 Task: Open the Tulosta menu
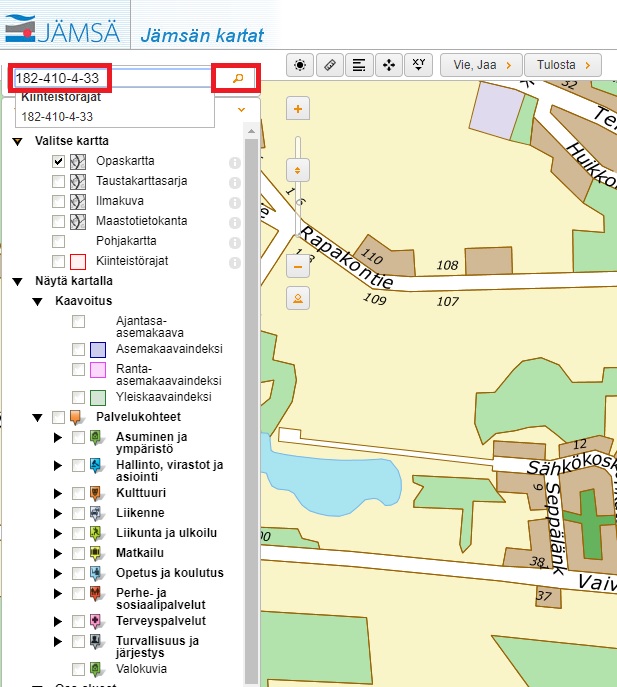click(563, 65)
